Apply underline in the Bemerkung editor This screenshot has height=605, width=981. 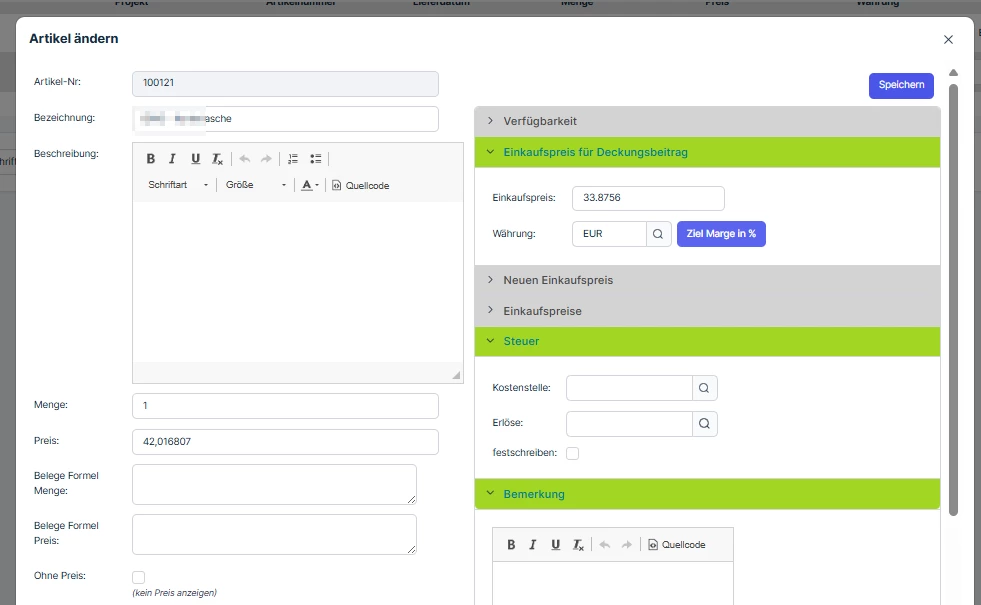(x=556, y=545)
